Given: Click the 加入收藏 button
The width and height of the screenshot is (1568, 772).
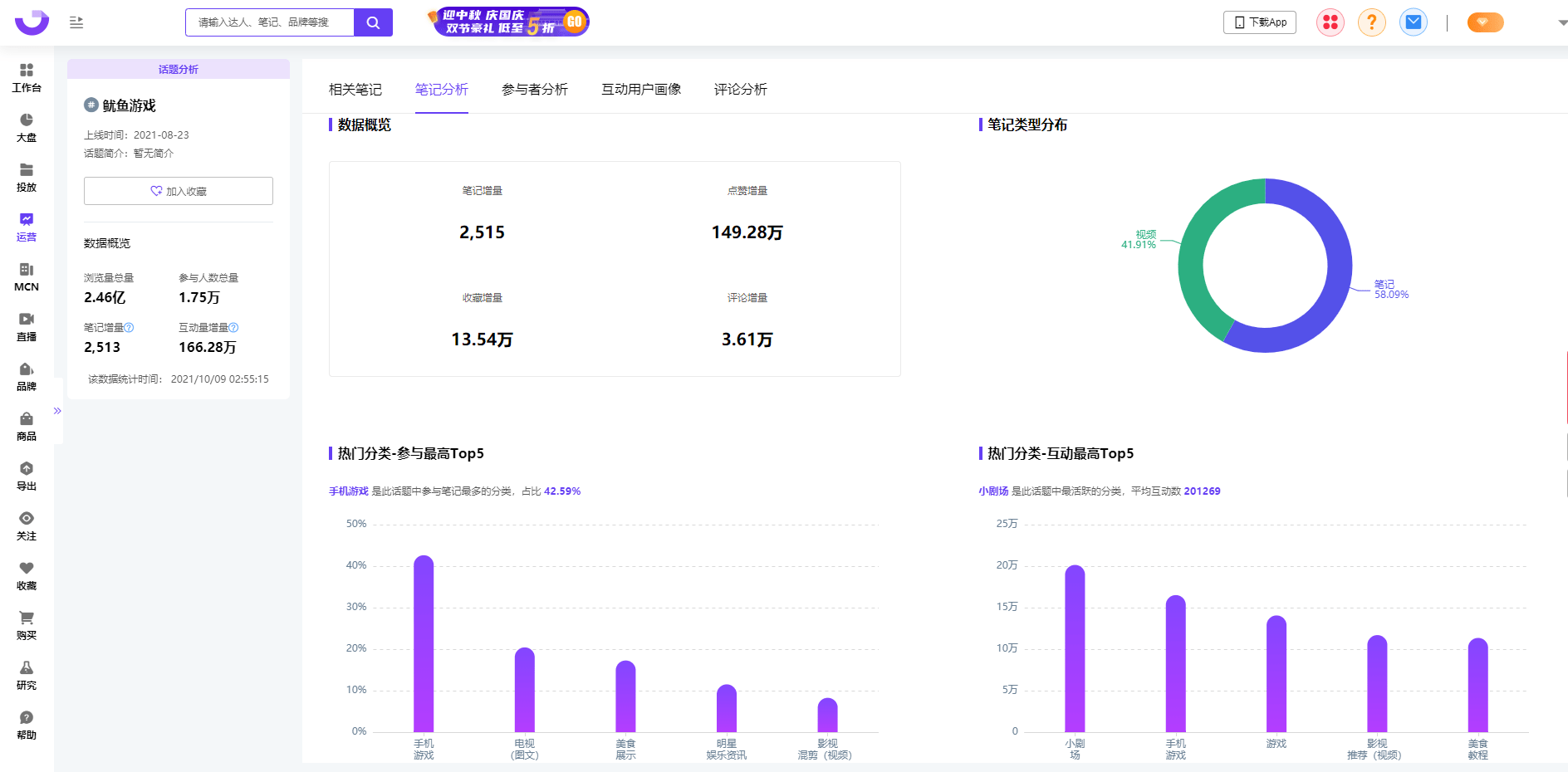Looking at the screenshot, I should (179, 191).
